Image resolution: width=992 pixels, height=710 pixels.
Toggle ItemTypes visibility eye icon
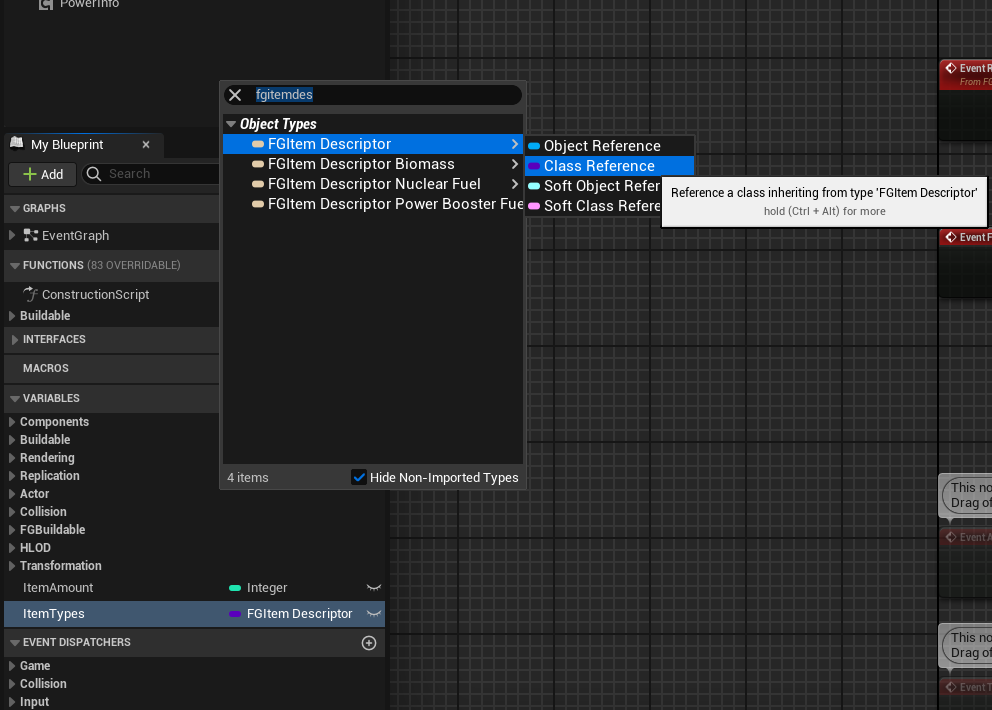point(374,614)
